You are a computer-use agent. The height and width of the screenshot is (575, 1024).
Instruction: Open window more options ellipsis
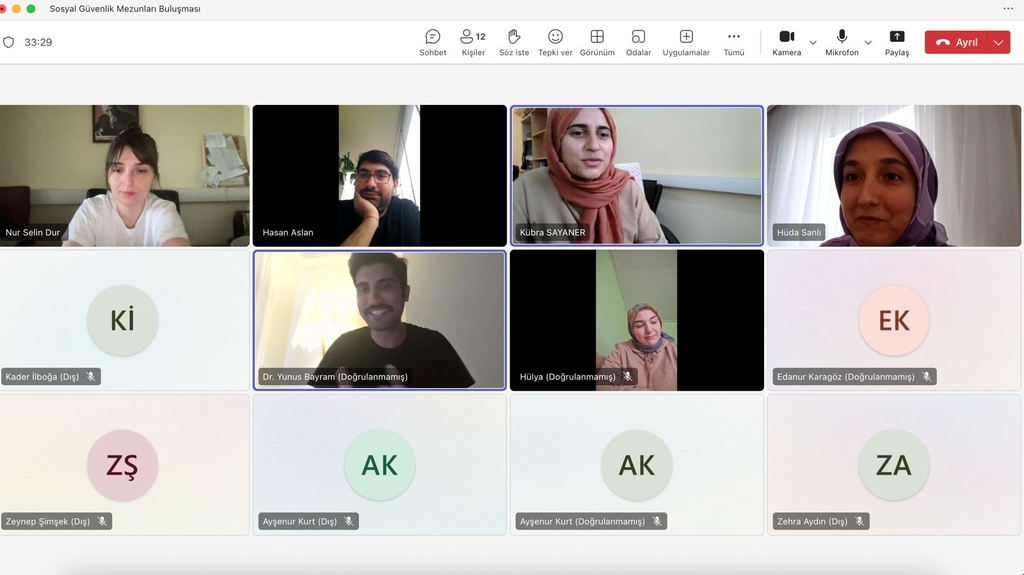1008,8
